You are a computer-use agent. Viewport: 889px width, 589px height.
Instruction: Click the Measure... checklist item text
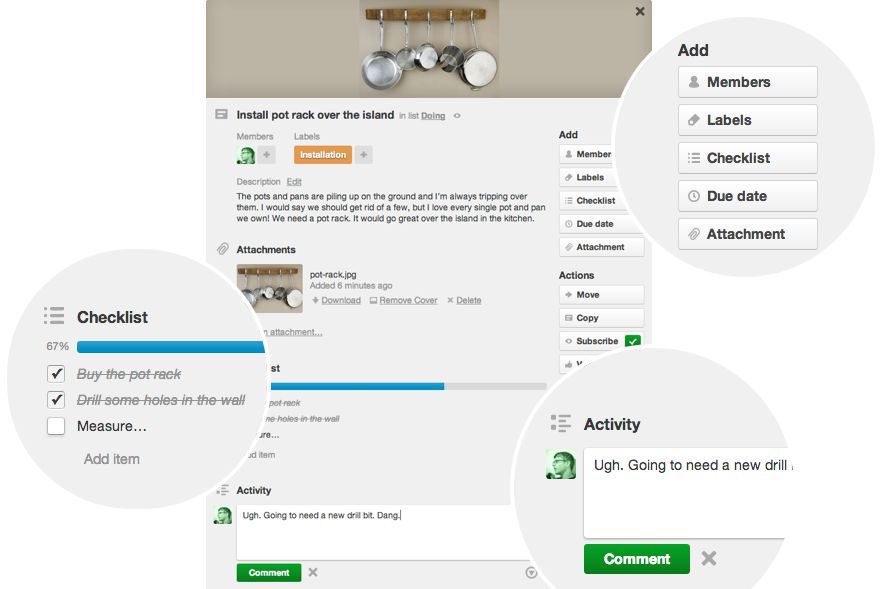click(112, 426)
